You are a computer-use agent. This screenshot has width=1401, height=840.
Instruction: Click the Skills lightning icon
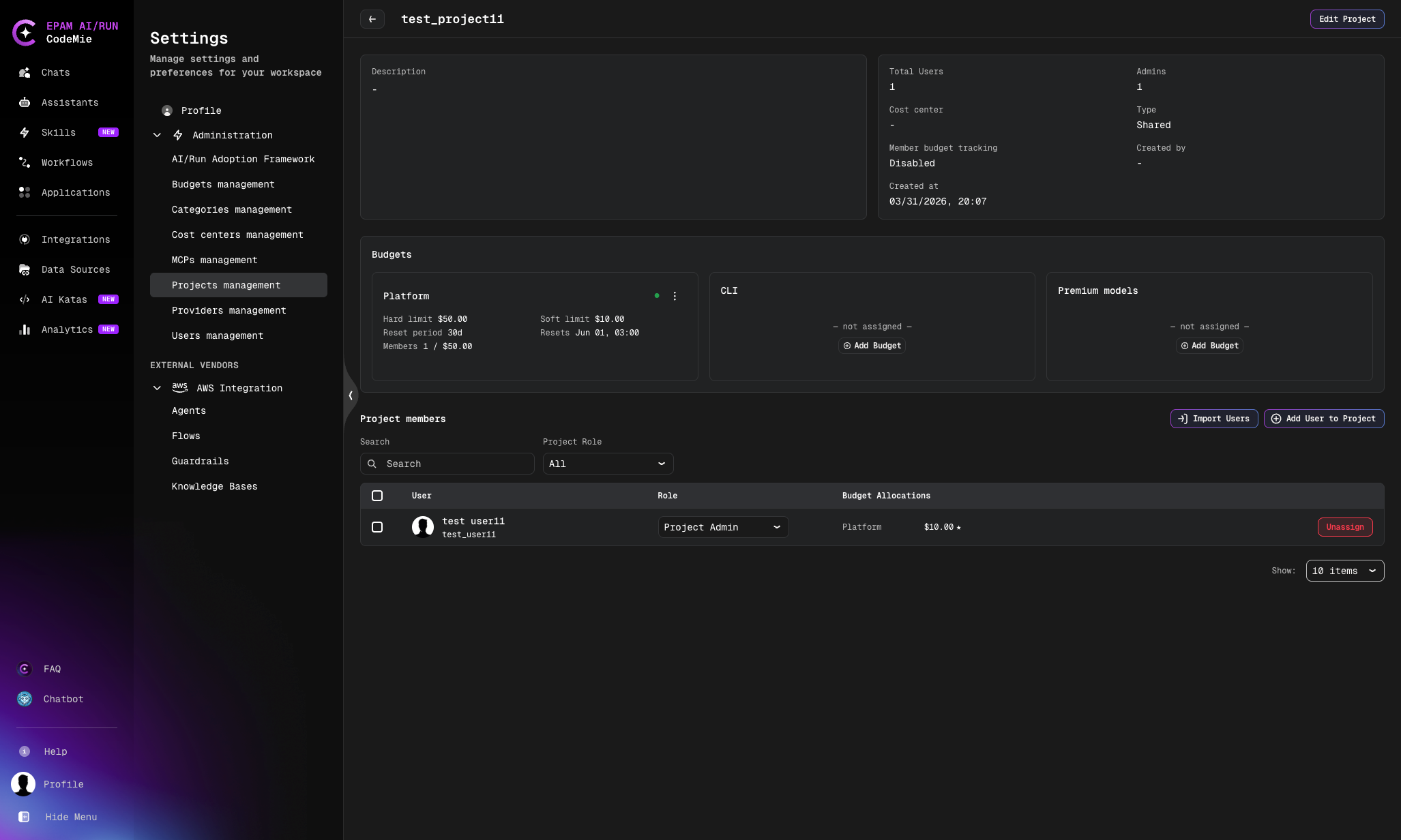(25, 132)
